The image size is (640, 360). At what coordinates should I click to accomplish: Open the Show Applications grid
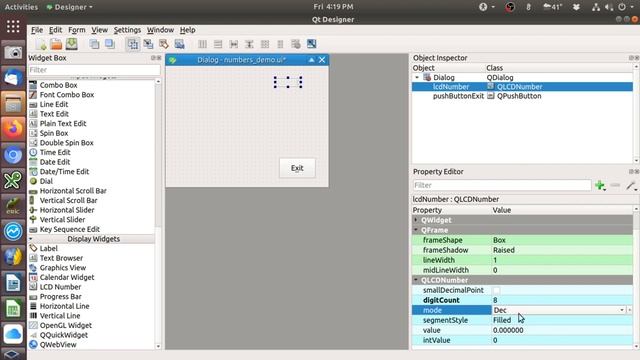13,26
